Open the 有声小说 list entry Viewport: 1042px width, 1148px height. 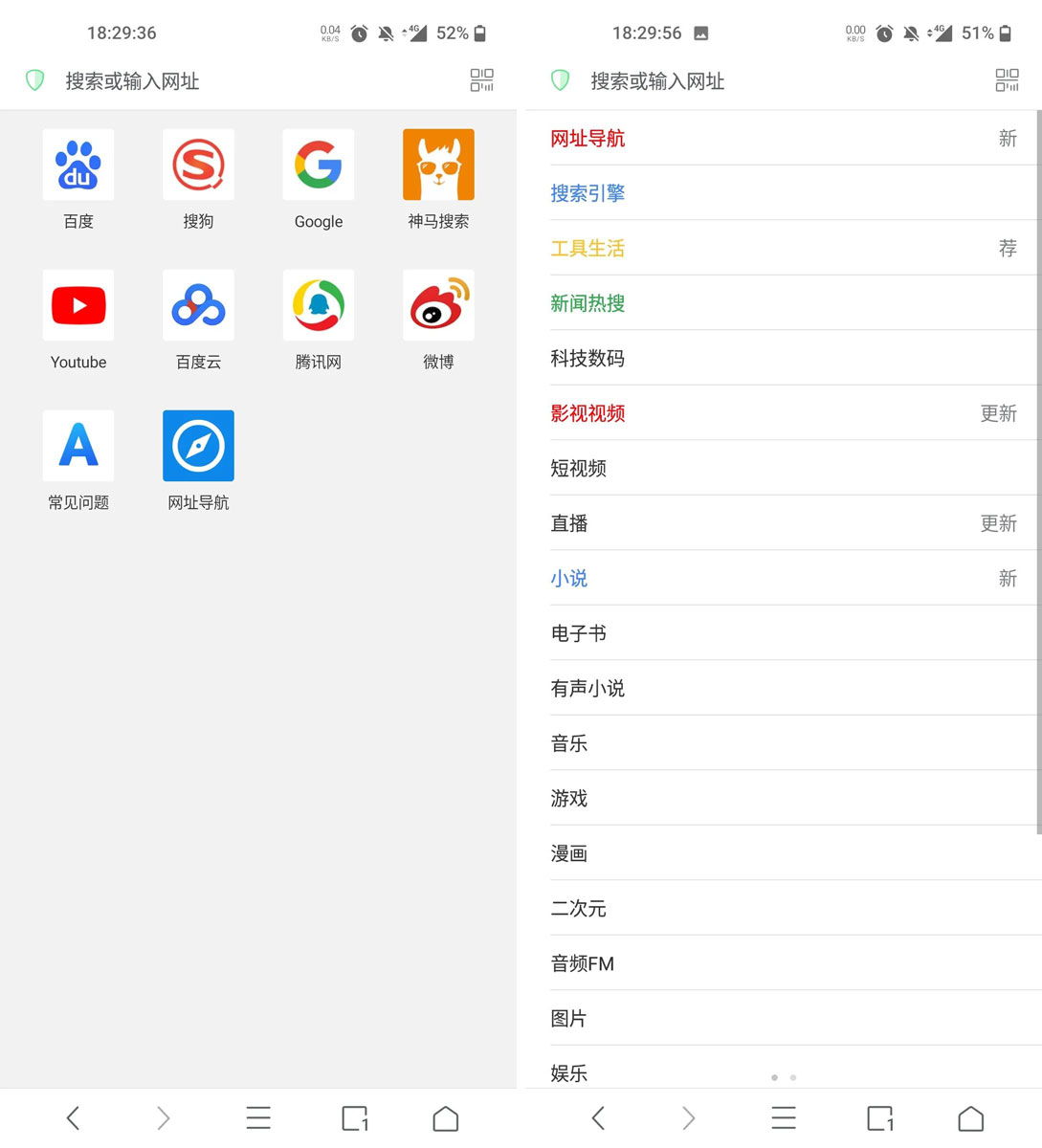click(784, 688)
